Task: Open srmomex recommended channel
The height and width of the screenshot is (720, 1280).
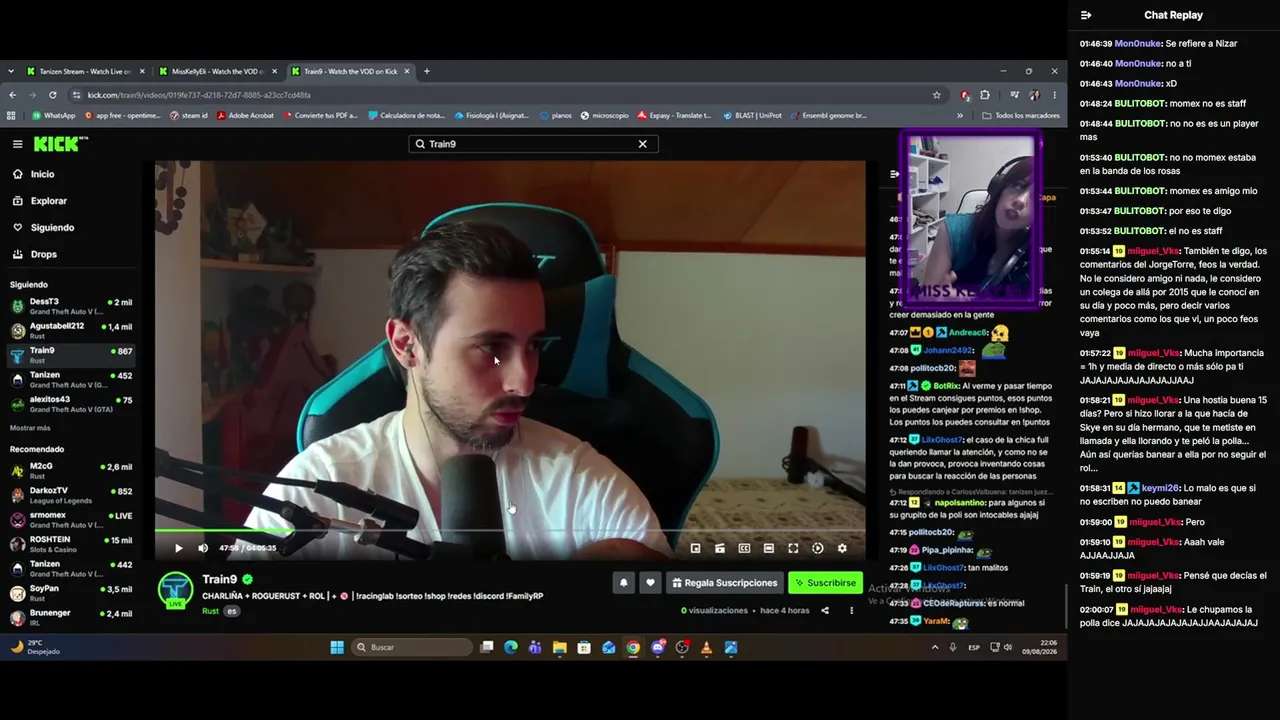Action: tap(71, 520)
